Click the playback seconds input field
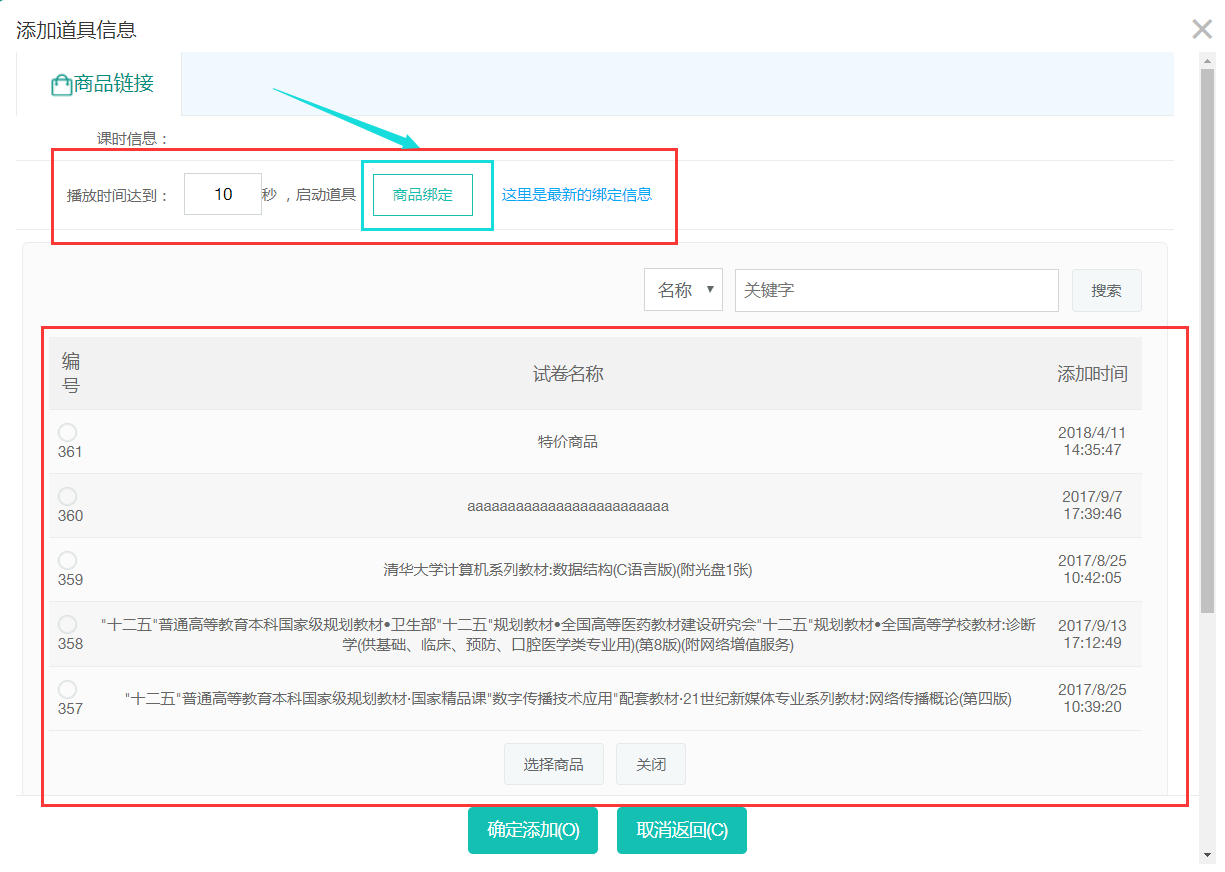The width and height of the screenshot is (1225, 872). 223,194
